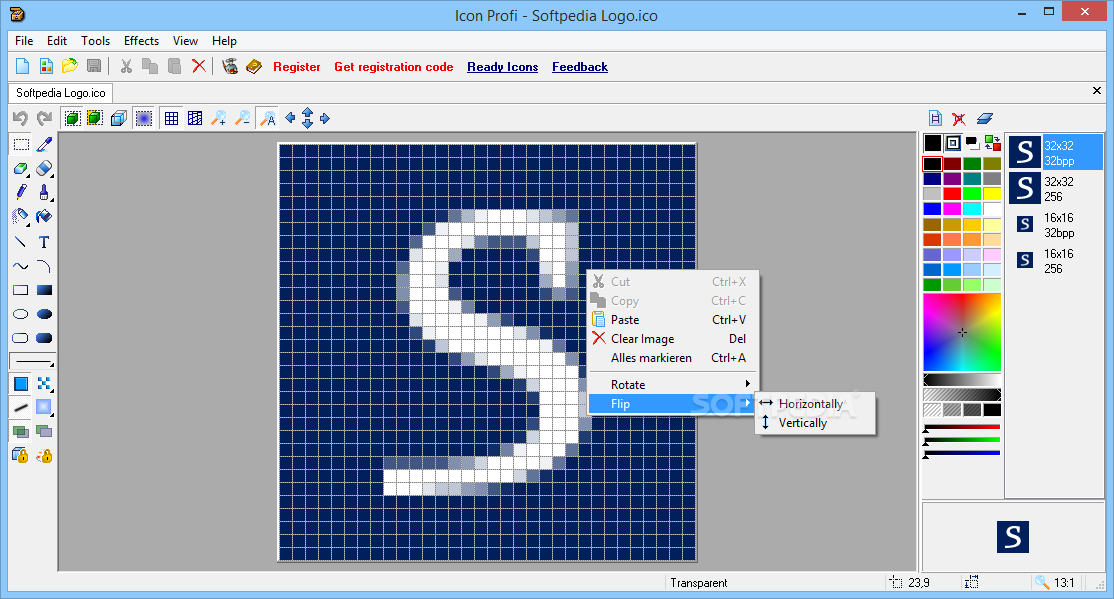Open the Feedback link
The height and width of the screenshot is (599, 1114).
pos(580,67)
